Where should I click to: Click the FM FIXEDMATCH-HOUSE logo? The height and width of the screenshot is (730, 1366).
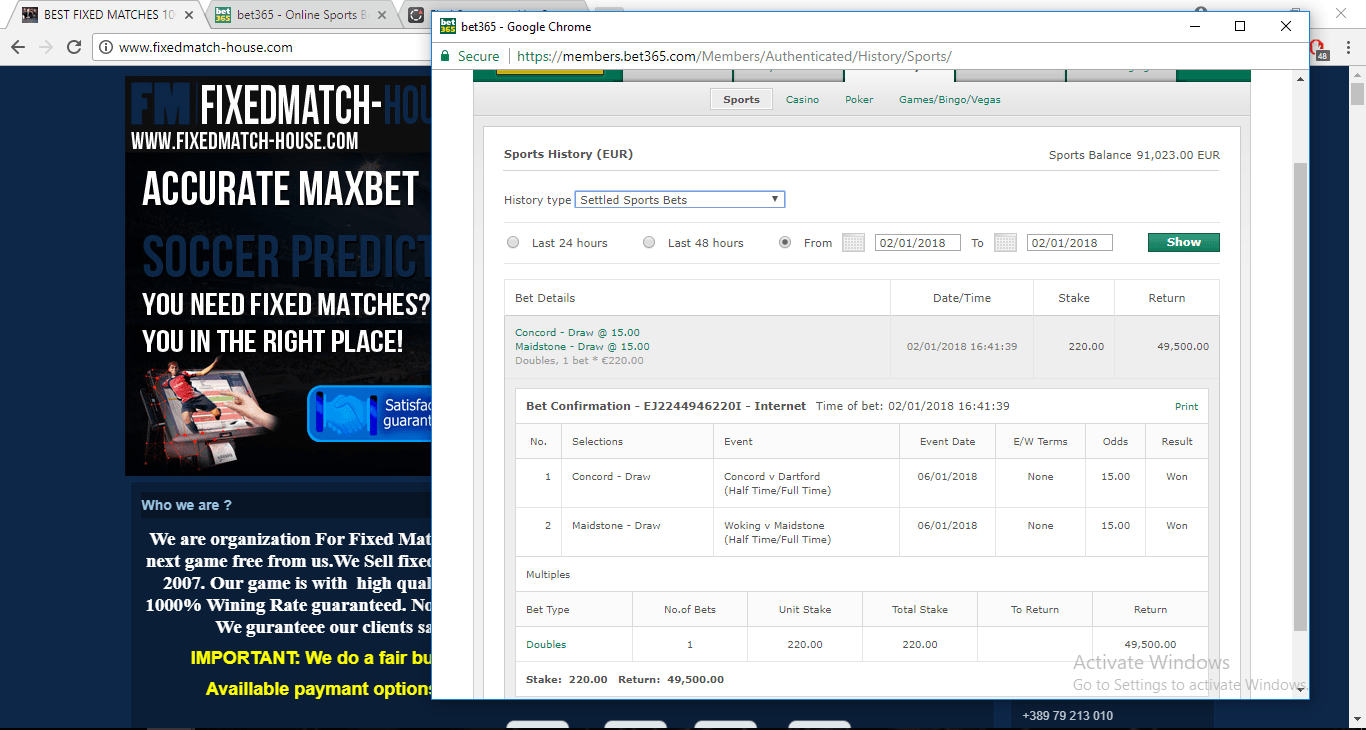click(280, 103)
